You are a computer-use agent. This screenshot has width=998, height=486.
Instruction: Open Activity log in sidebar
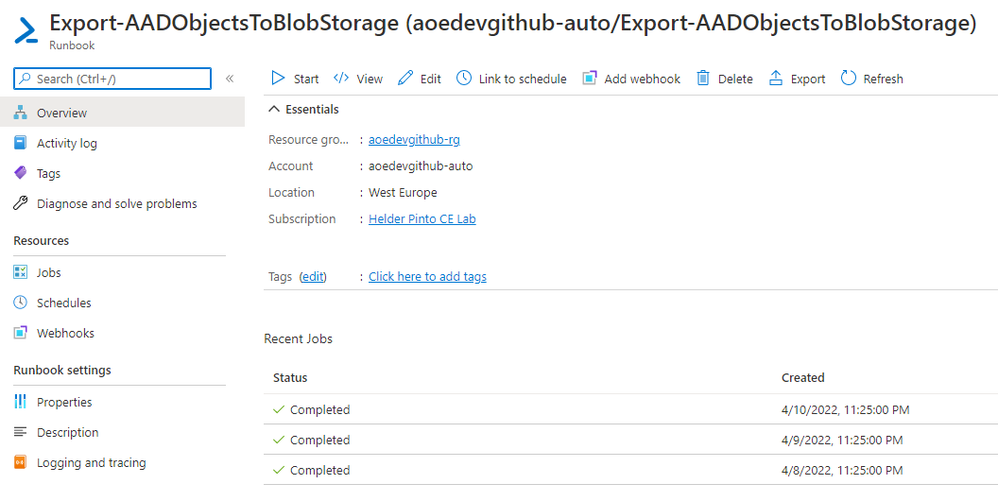point(67,143)
